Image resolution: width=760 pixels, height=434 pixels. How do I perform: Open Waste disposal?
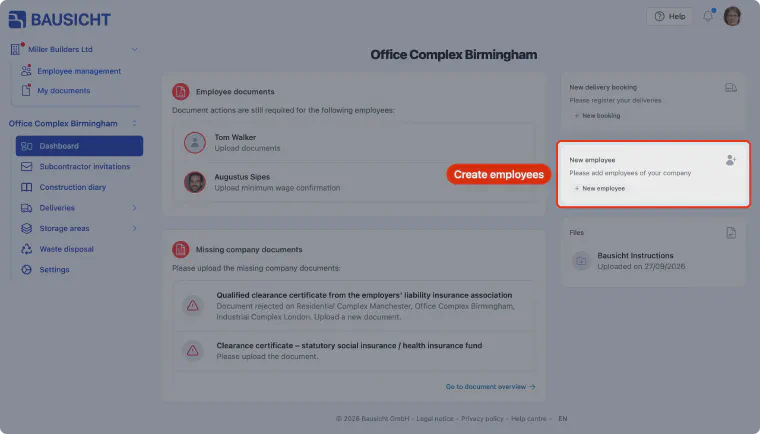click(x=66, y=249)
